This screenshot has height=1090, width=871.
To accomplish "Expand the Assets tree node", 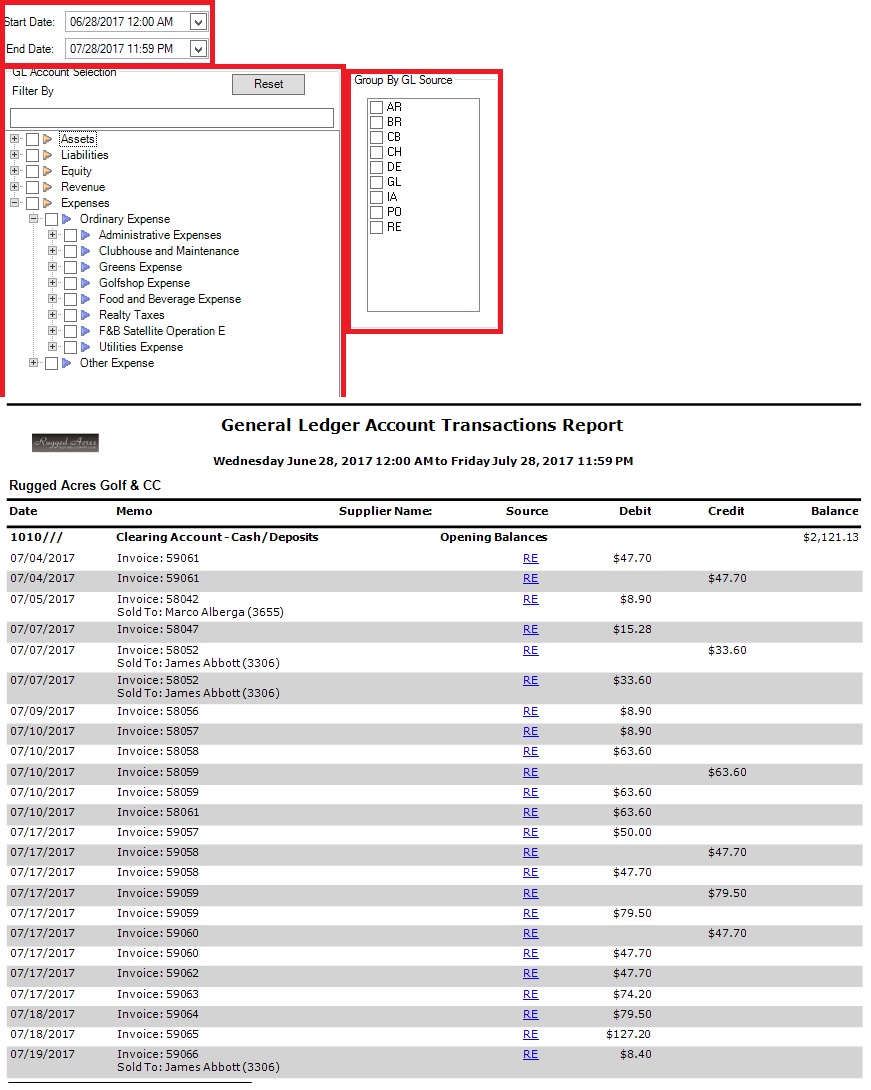I will [14, 139].
